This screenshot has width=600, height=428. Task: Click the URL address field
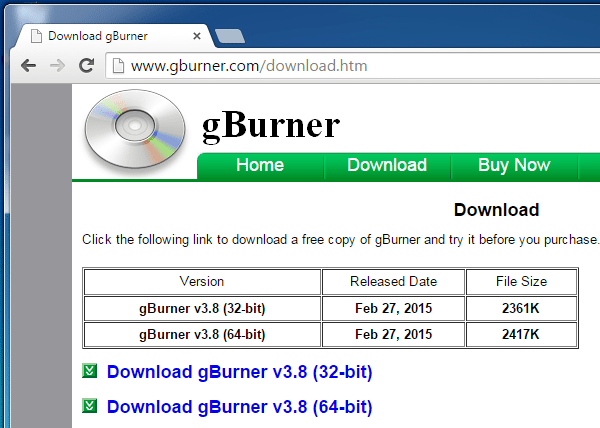click(x=354, y=66)
